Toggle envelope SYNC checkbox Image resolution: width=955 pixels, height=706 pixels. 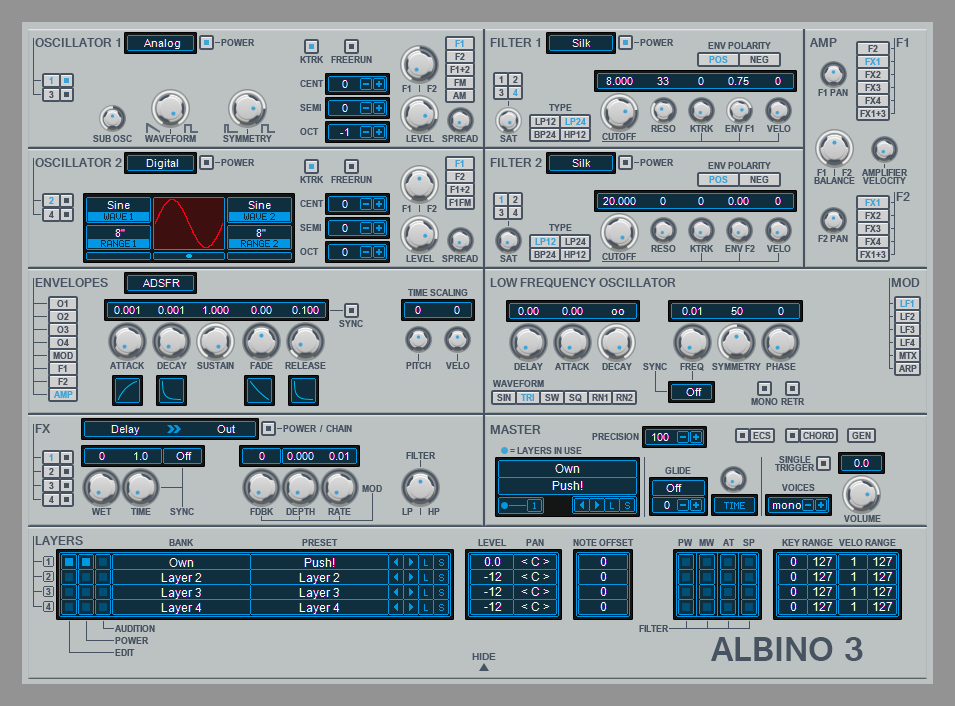tap(351, 310)
